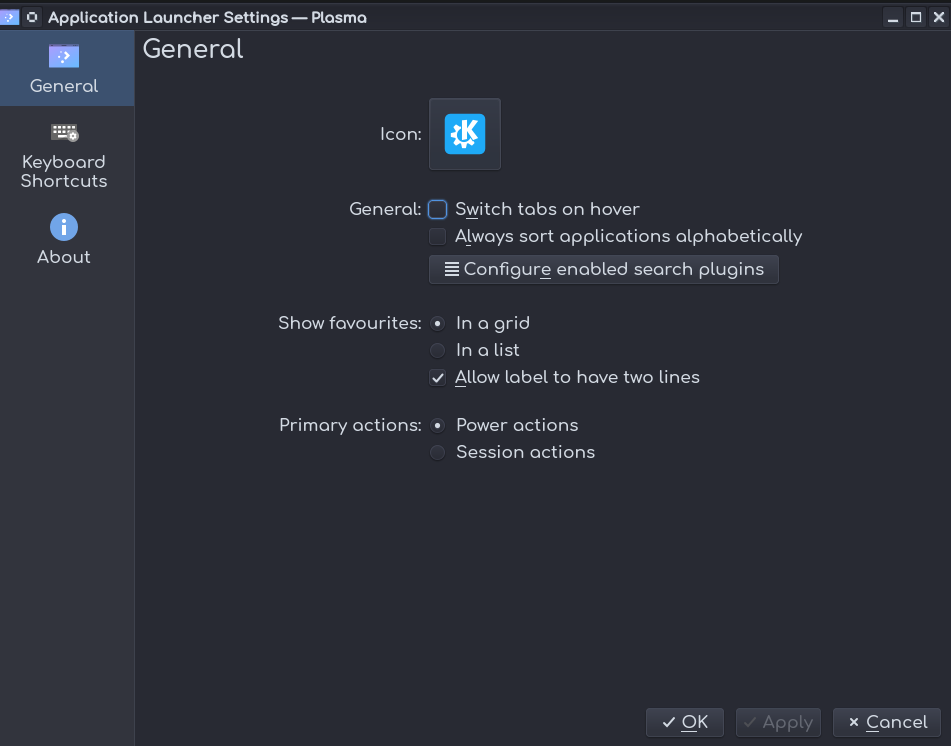Image resolution: width=951 pixels, height=746 pixels.
Task: Click Configure enabled search plugins
Action: pyautogui.click(x=603, y=269)
